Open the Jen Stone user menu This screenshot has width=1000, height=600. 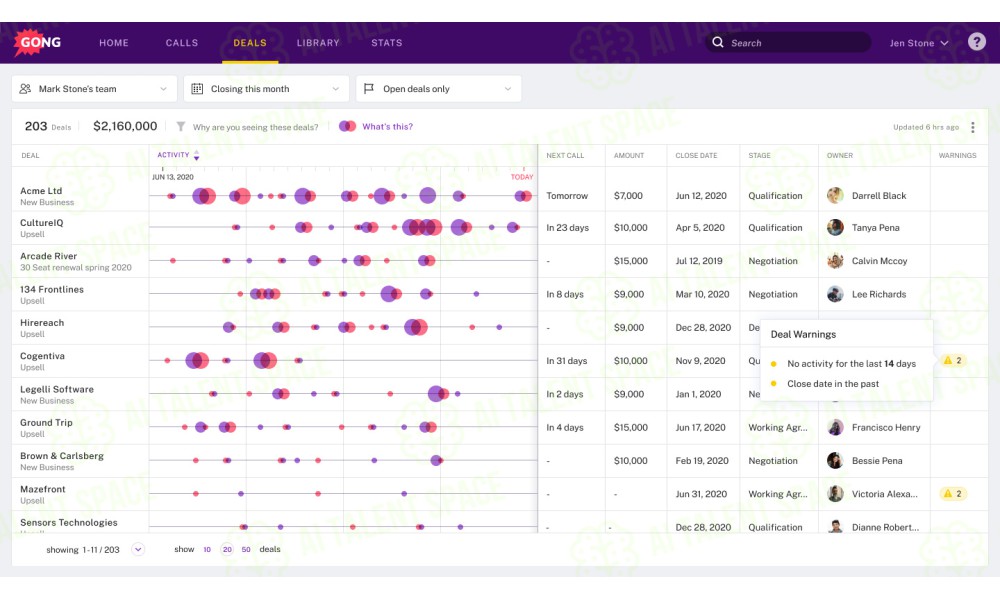(918, 43)
